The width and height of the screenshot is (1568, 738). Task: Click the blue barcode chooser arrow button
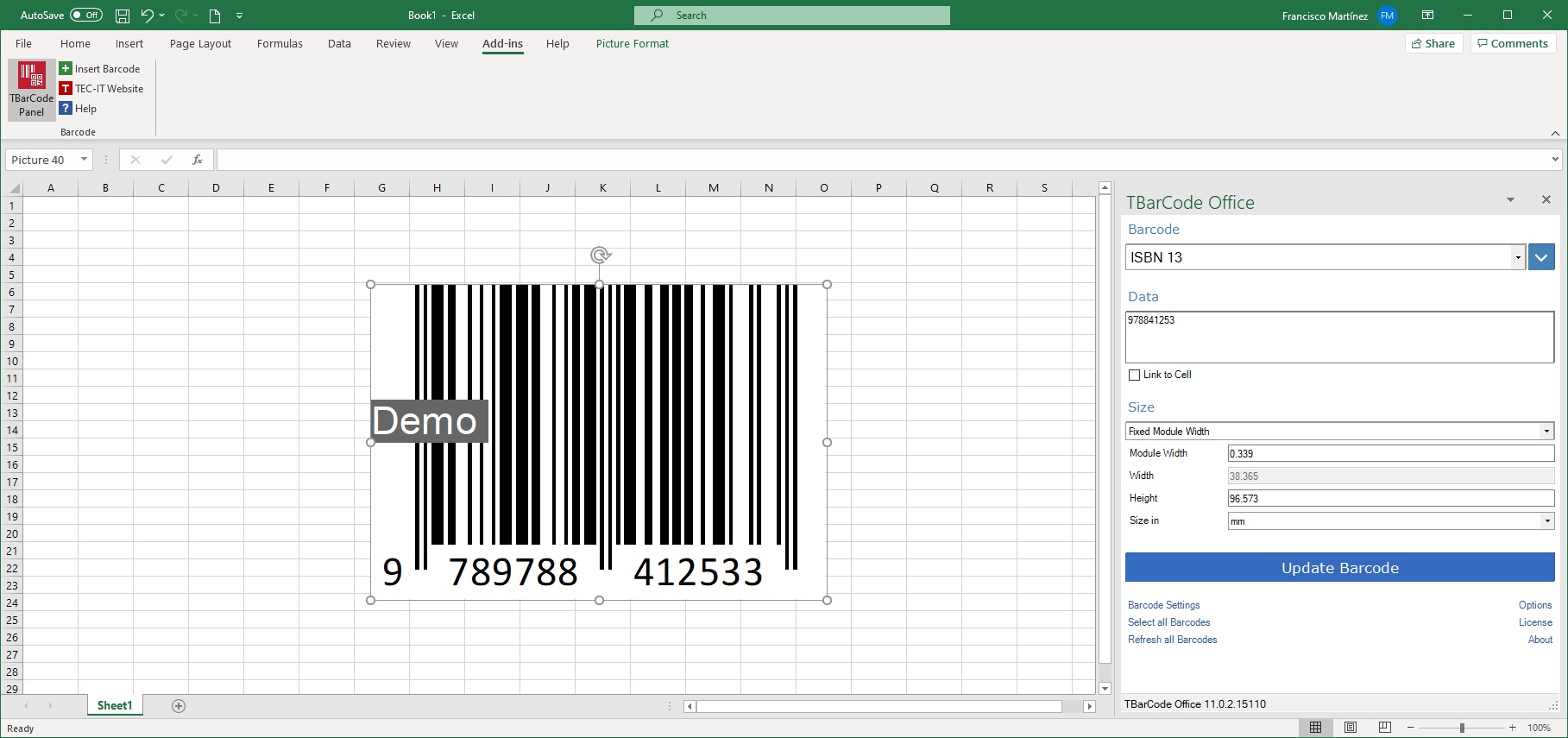point(1541,257)
